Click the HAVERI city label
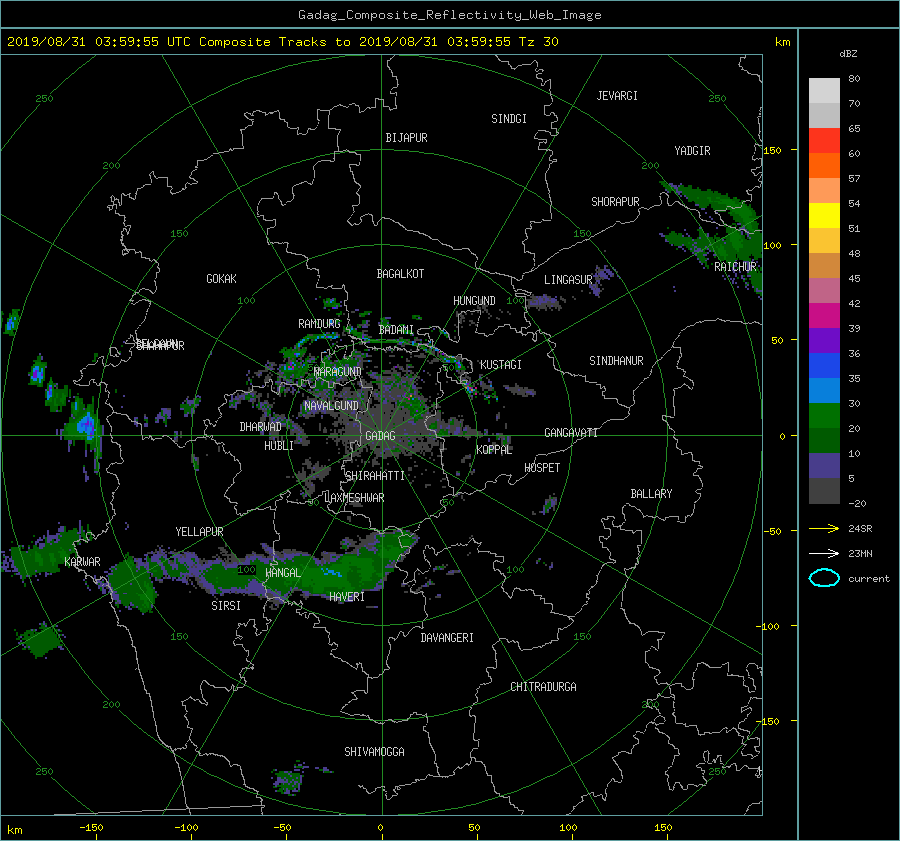 coord(347,597)
